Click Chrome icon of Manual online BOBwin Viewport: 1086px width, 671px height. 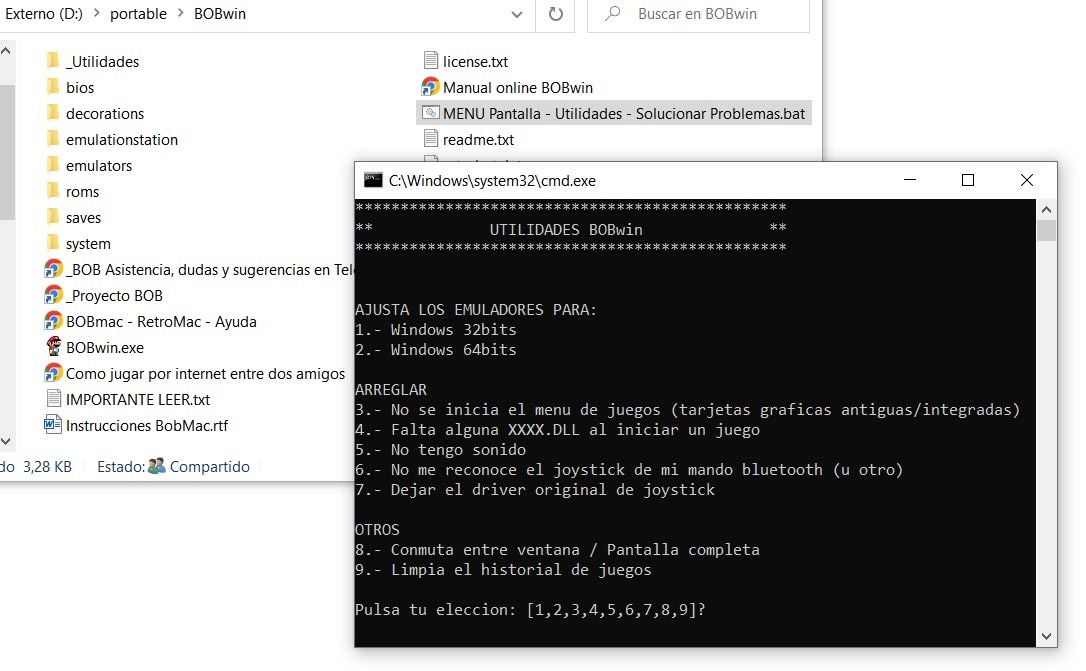coord(430,87)
